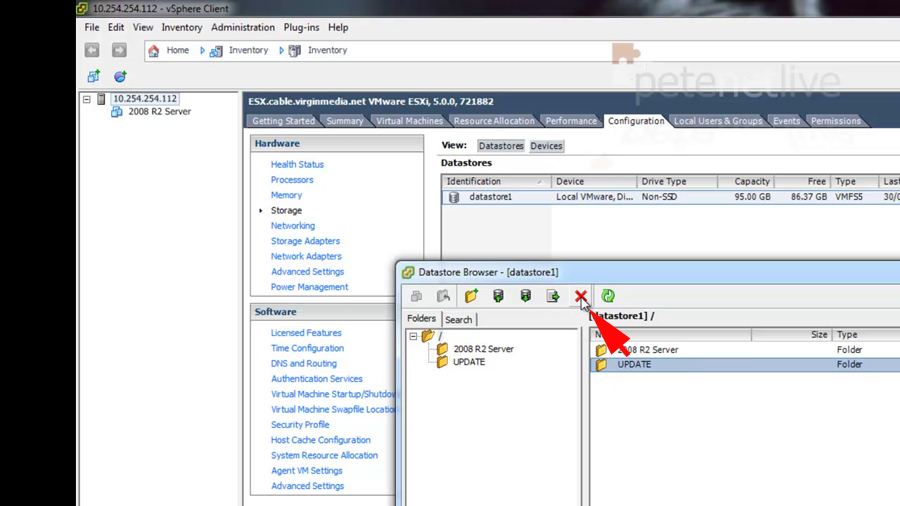Select the Search tab in Datastore Browser

(x=459, y=320)
